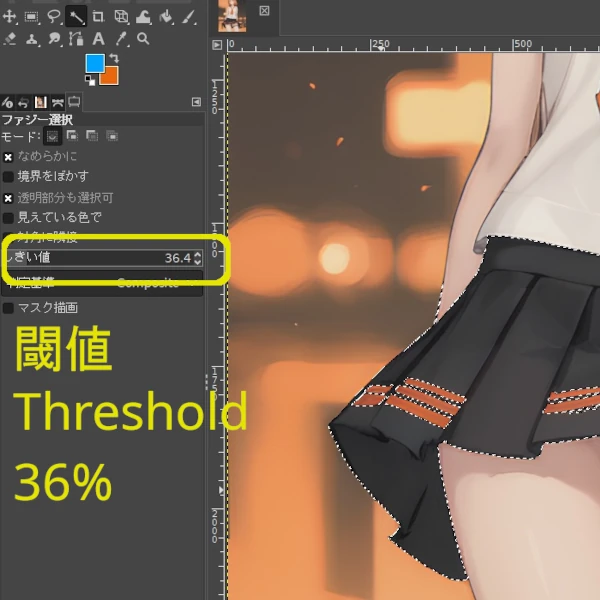
Task: Open the image menu triangle at ruler corner
Action: pos(217,45)
